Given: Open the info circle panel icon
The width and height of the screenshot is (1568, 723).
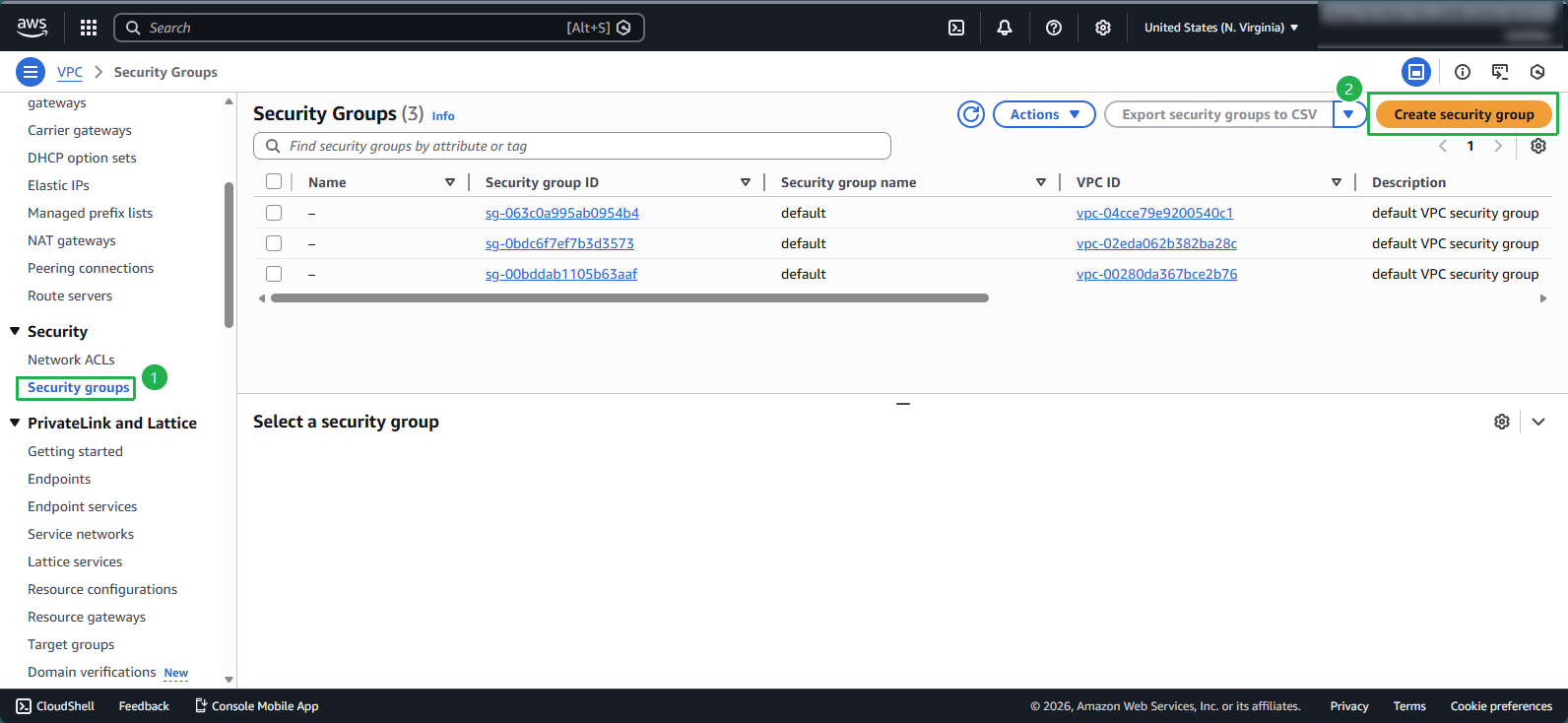Looking at the screenshot, I should [1463, 72].
